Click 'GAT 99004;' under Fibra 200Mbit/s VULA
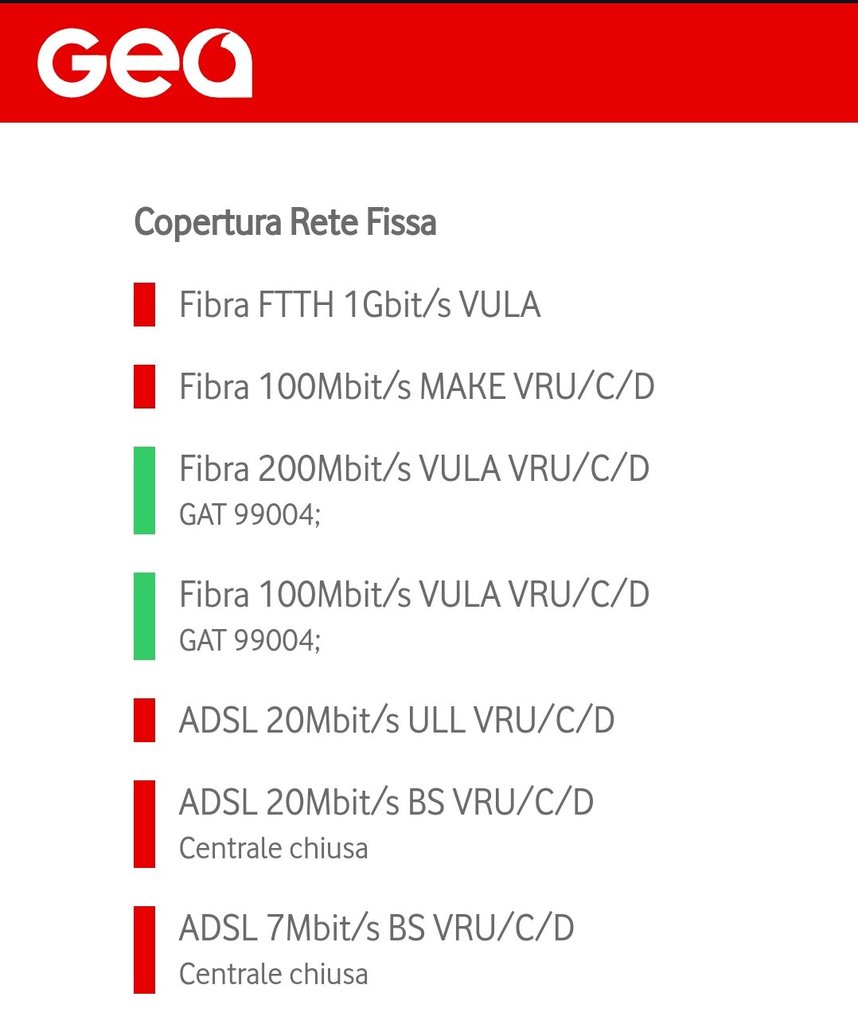Screen dimensions: 858x1024 click(250, 516)
